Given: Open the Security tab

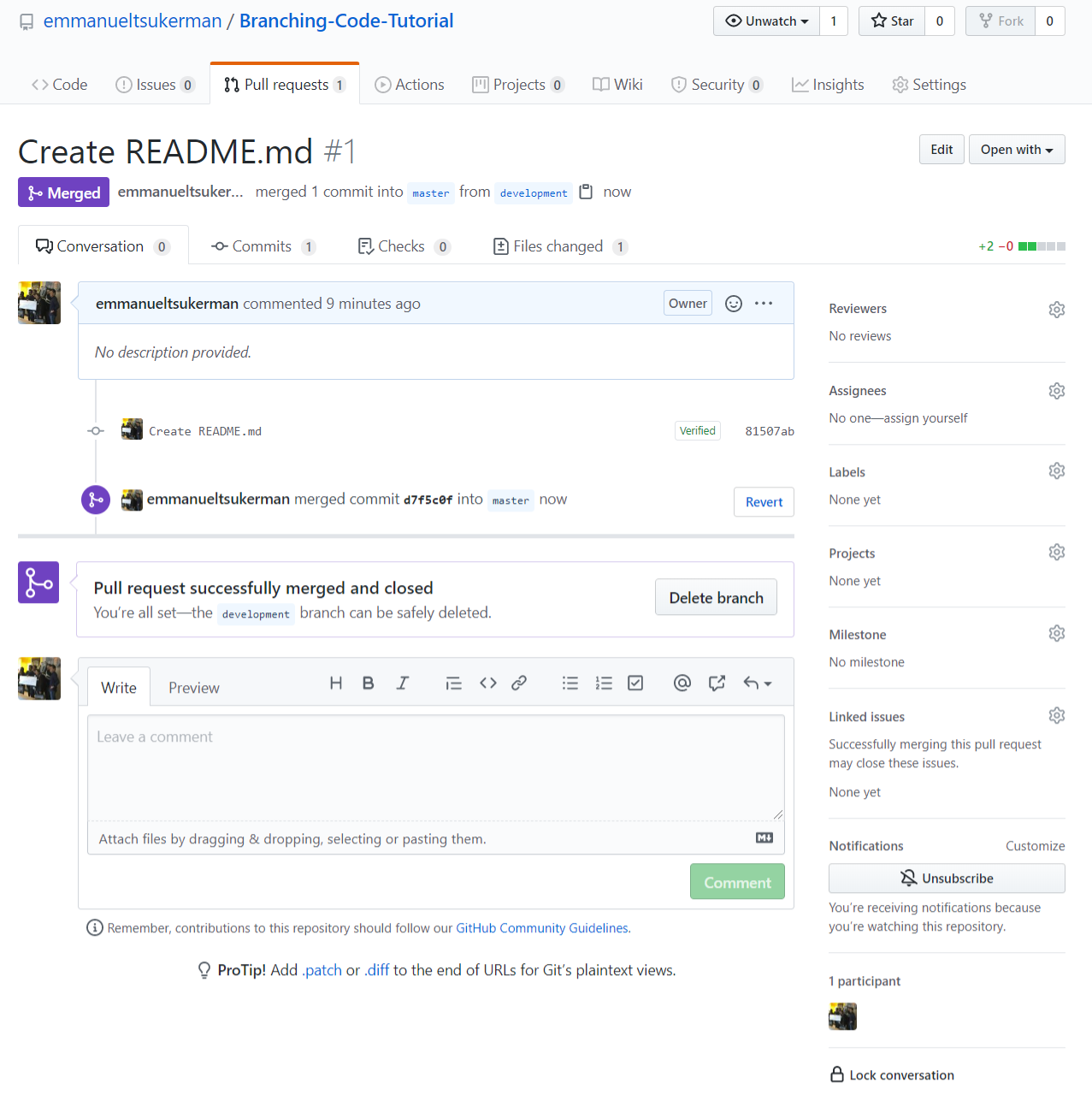Looking at the screenshot, I should coord(717,85).
